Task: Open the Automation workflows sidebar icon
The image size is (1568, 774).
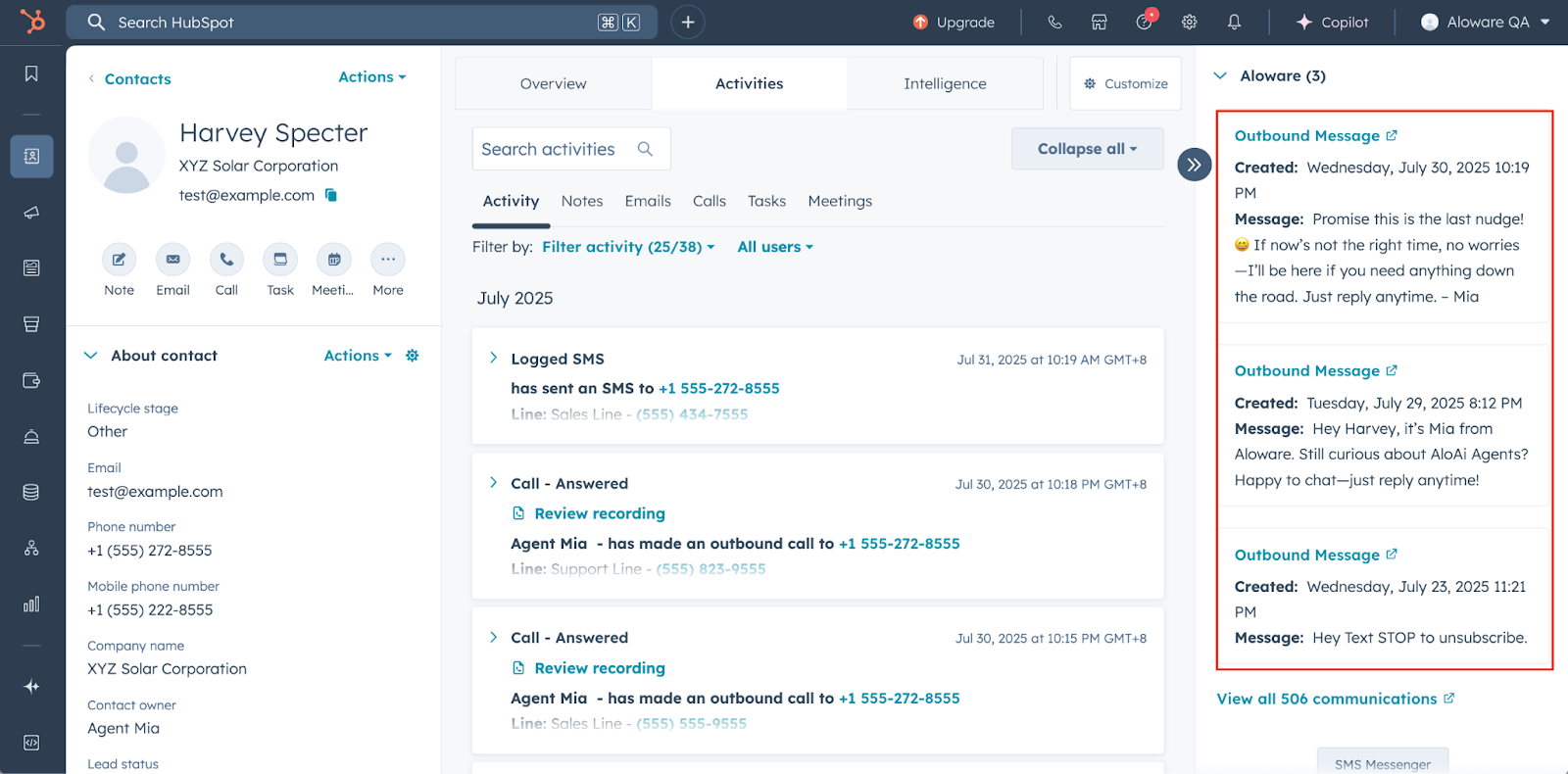Action: tap(31, 548)
